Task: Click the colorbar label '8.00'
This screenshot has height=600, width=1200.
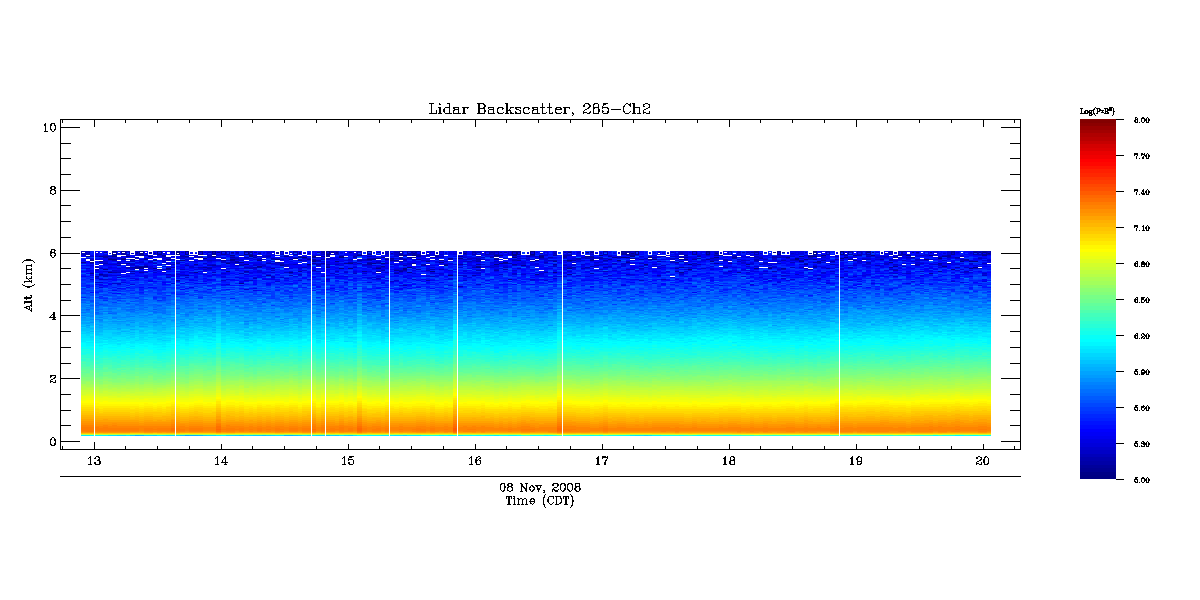Action: 1142,120
